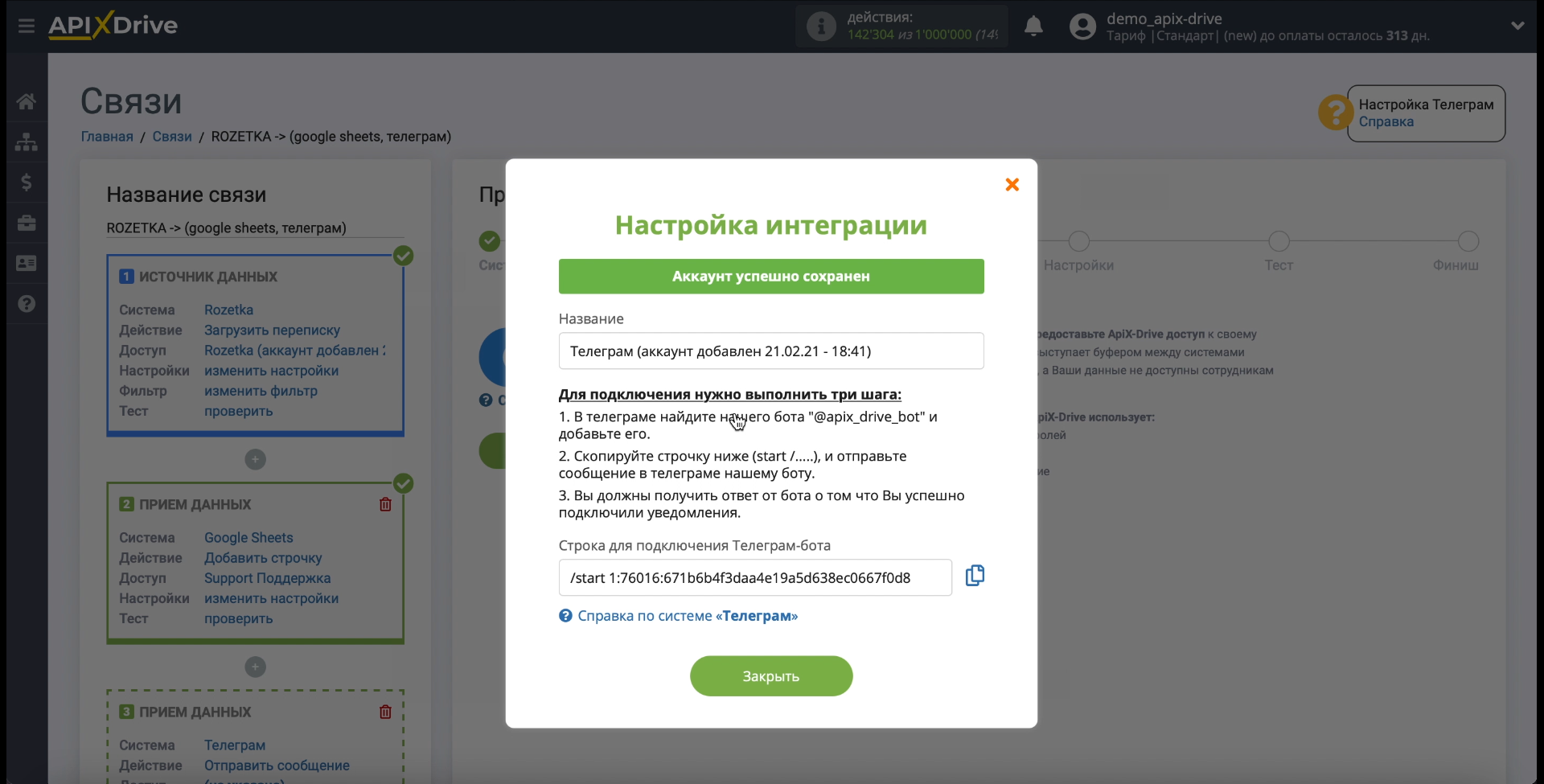This screenshot has width=1544, height=784.
Task: Edit the connection name ROZETKA field
Action: click(x=255, y=228)
